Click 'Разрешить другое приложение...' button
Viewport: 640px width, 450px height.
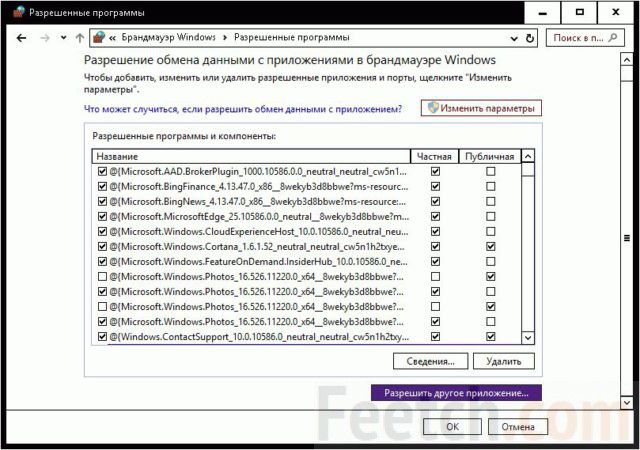pyautogui.click(x=456, y=393)
